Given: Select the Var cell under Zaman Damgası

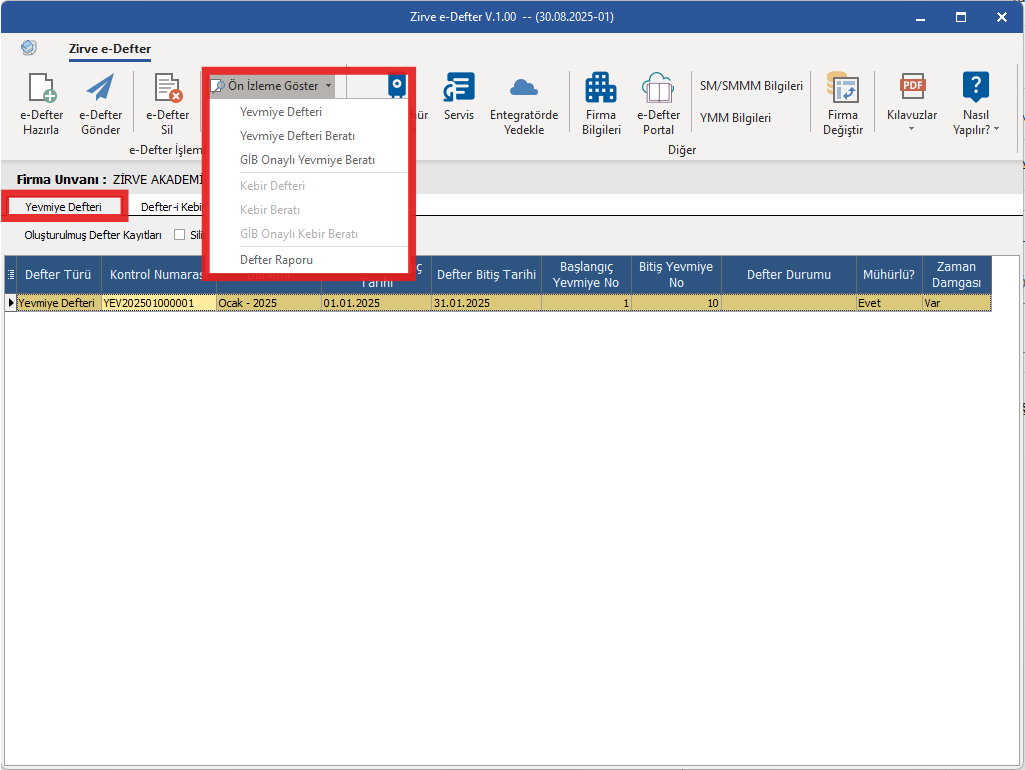Looking at the screenshot, I should click(x=956, y=303).
